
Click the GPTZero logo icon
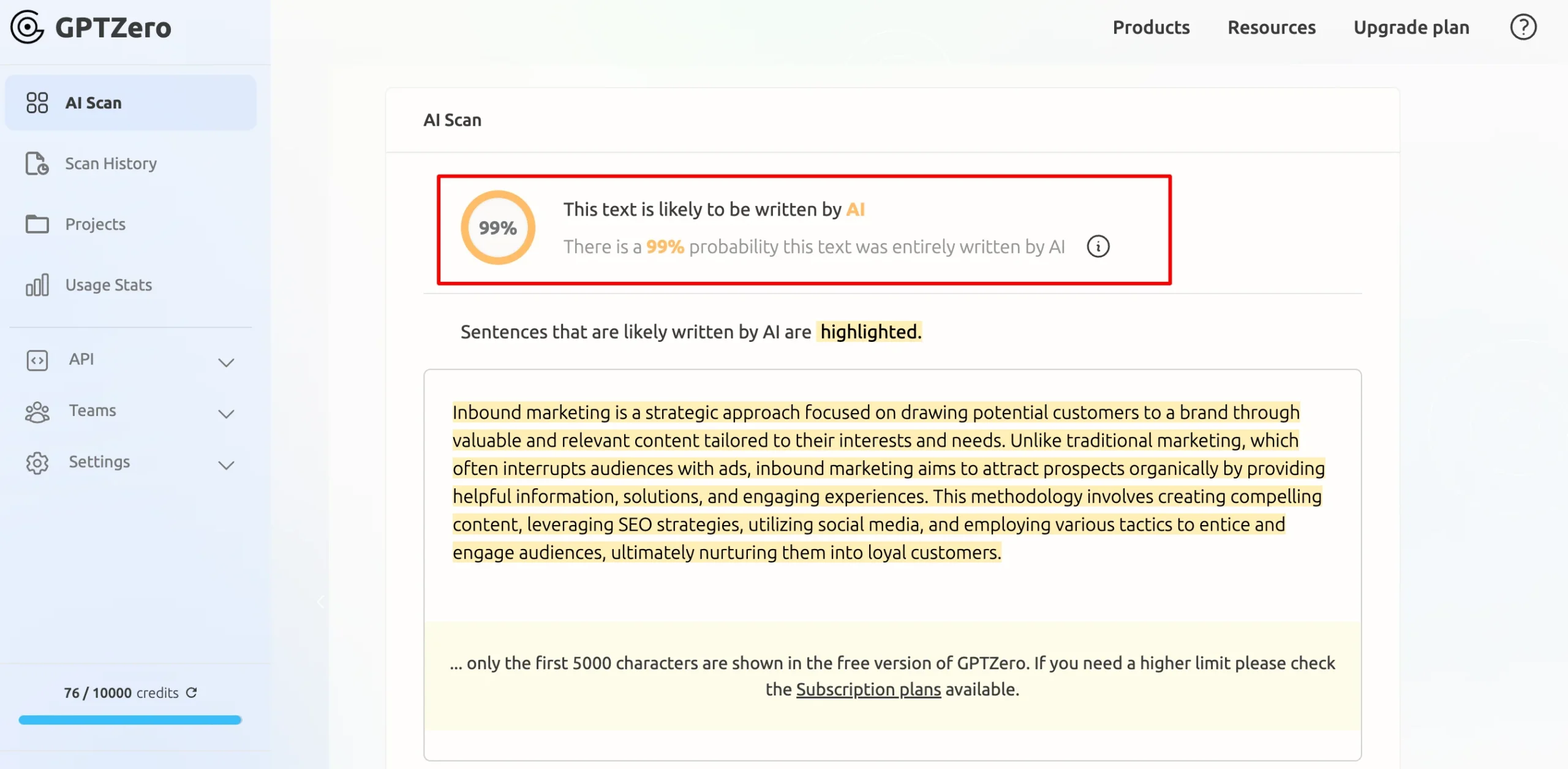click(27, 27)
